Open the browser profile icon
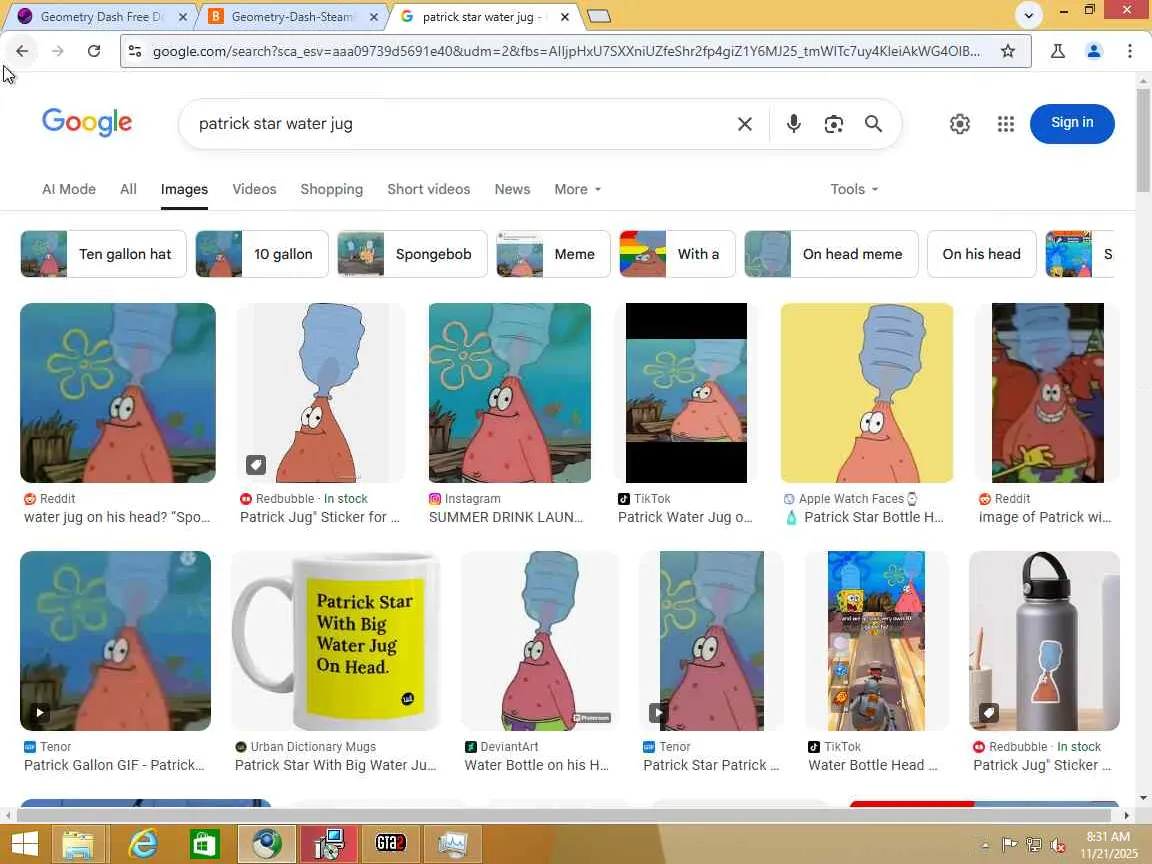1152x864 pixels. coord(1094,51)
